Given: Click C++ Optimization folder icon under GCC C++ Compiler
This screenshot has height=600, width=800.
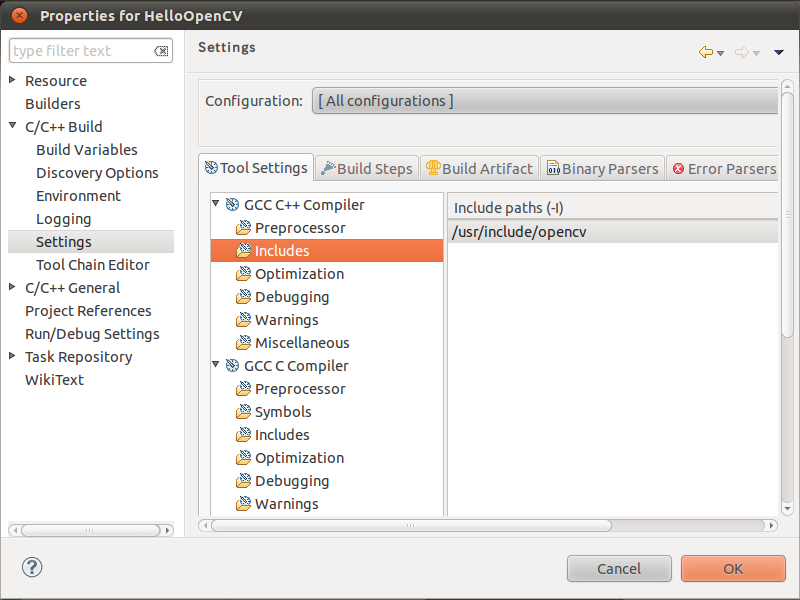Looking at the screenshot, I should 243,273.
